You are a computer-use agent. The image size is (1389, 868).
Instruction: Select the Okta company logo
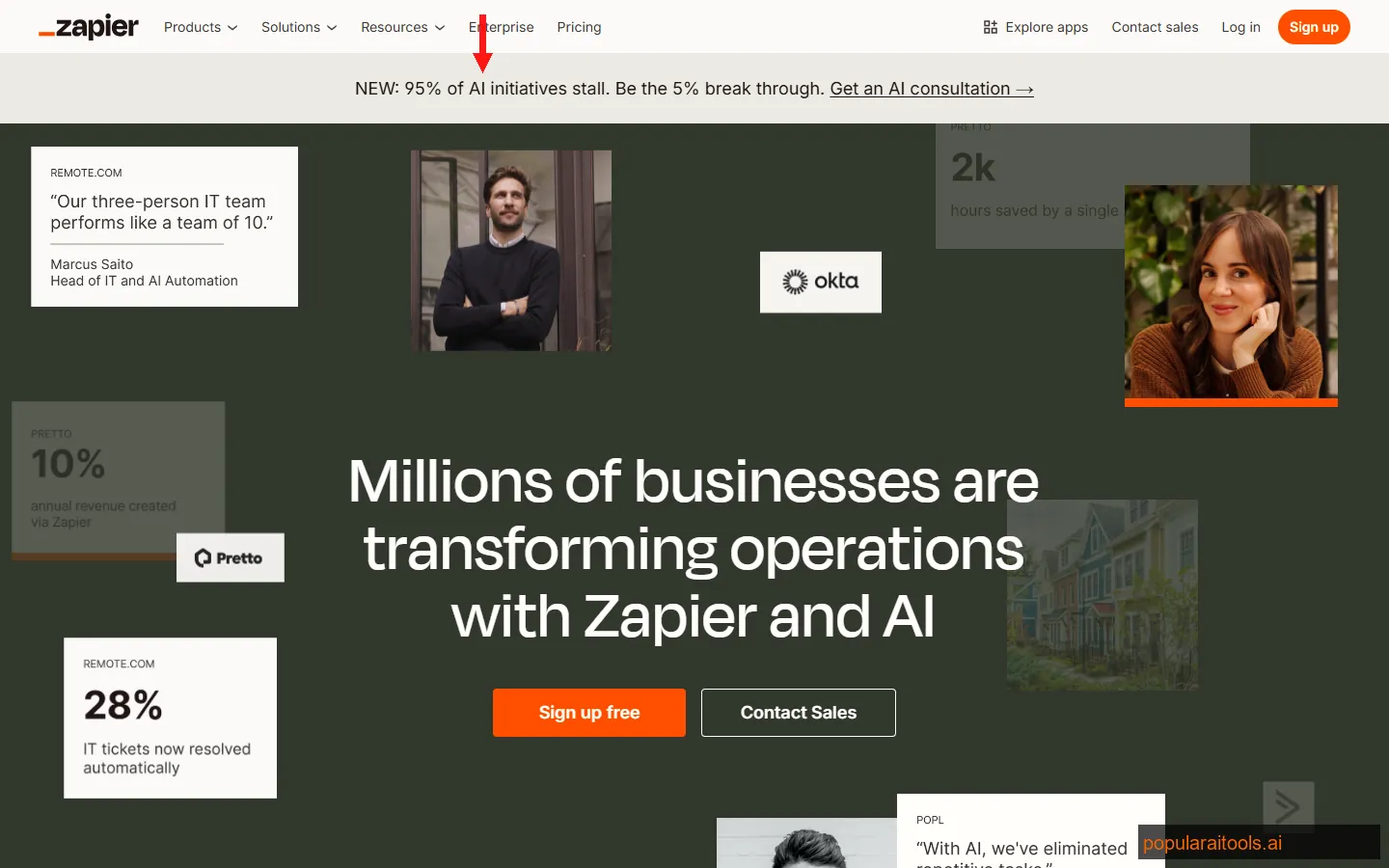820,282
